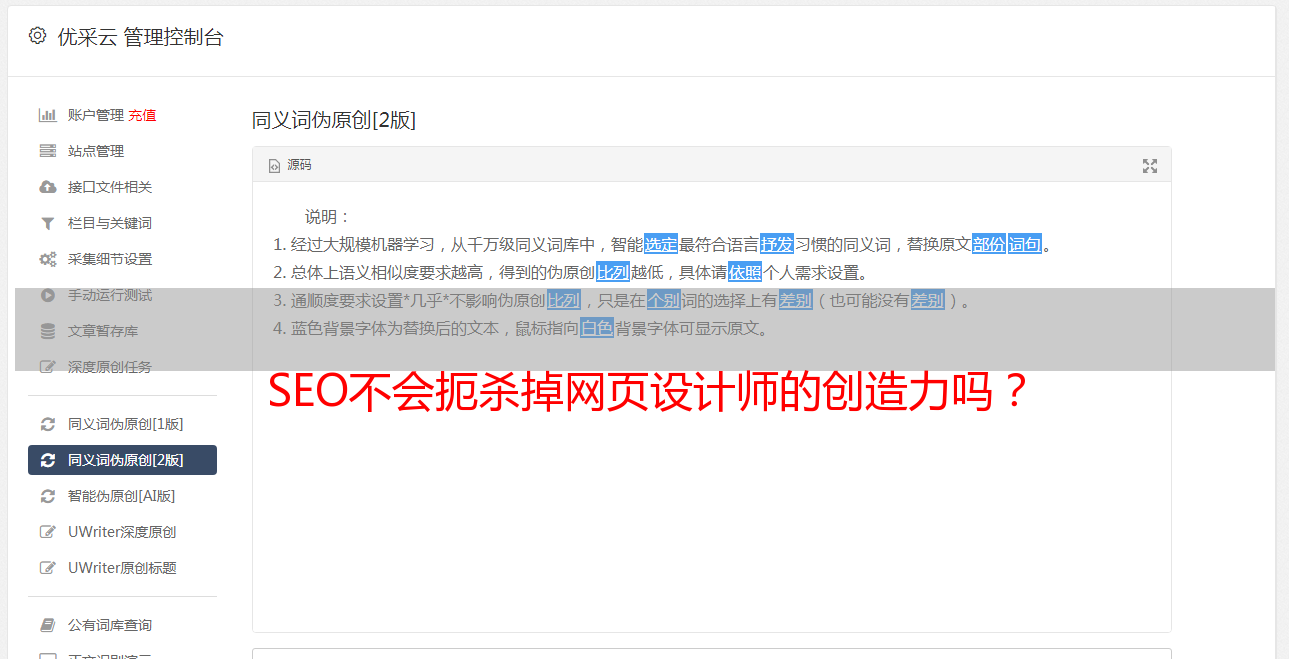Click the cloud upload icon for 接口文件相关
Image resolution: width=1289 pixels, height=659 pixels.
(x=47, y=187)
